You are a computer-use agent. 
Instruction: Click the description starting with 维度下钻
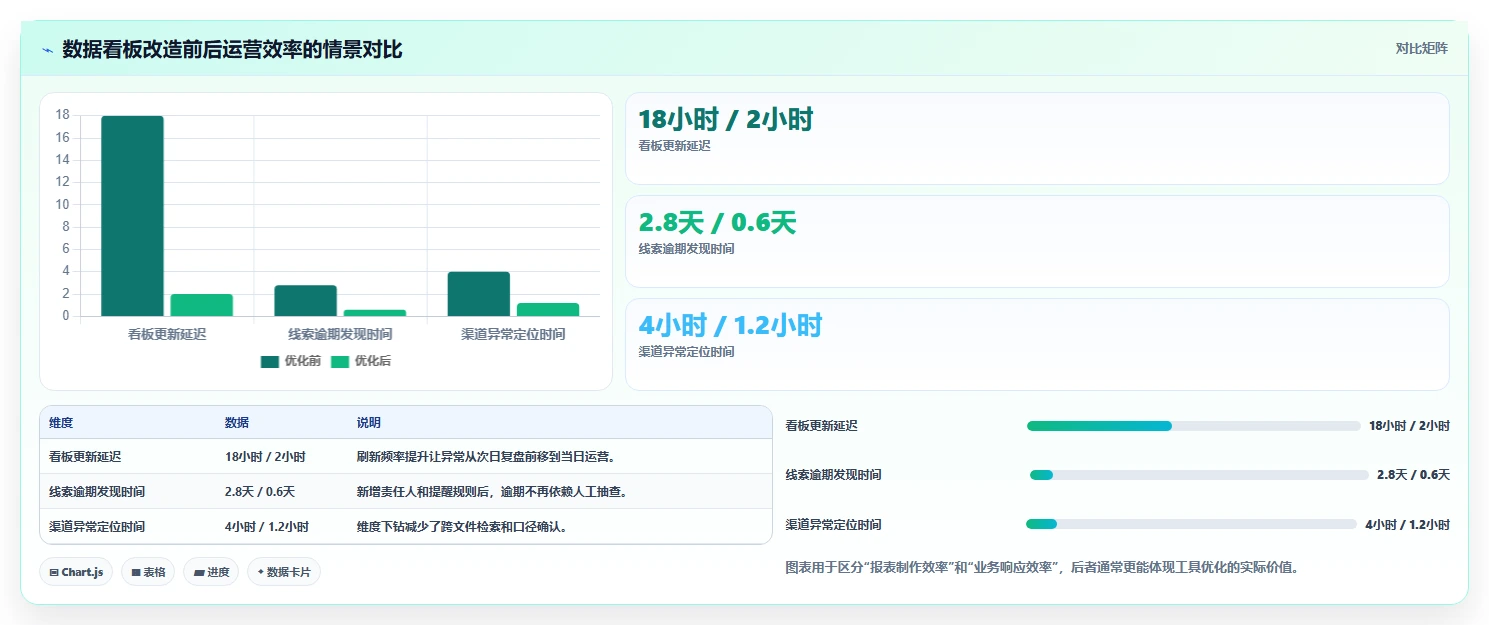[463, 527]
